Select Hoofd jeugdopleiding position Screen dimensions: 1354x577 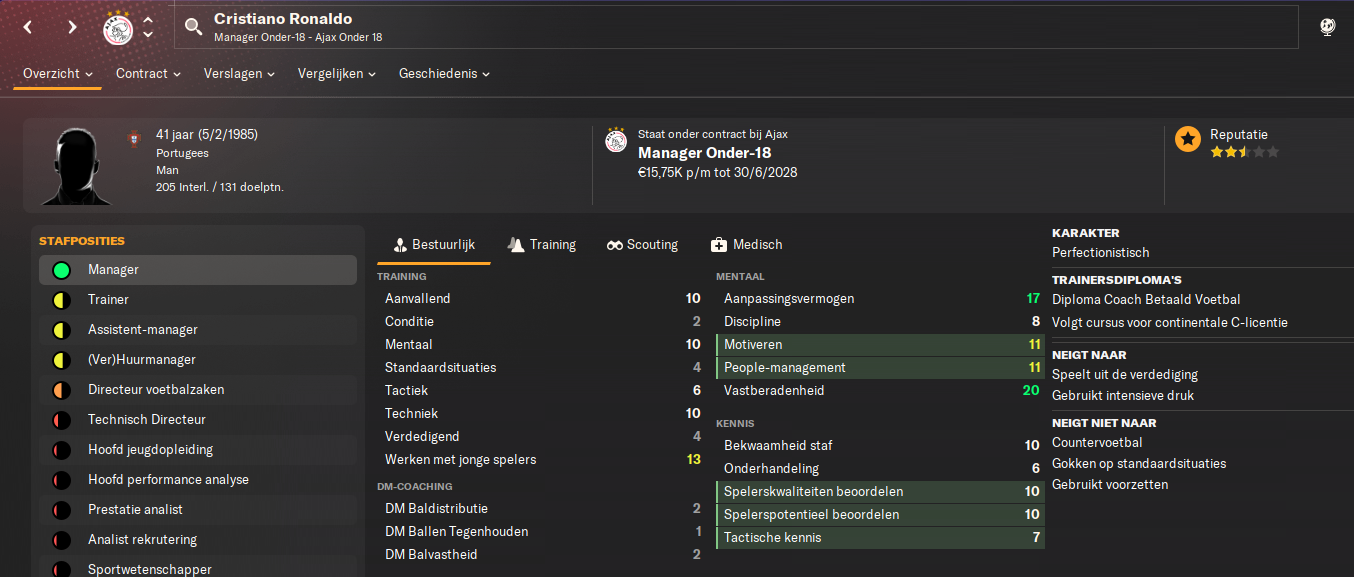pos(198,450)
